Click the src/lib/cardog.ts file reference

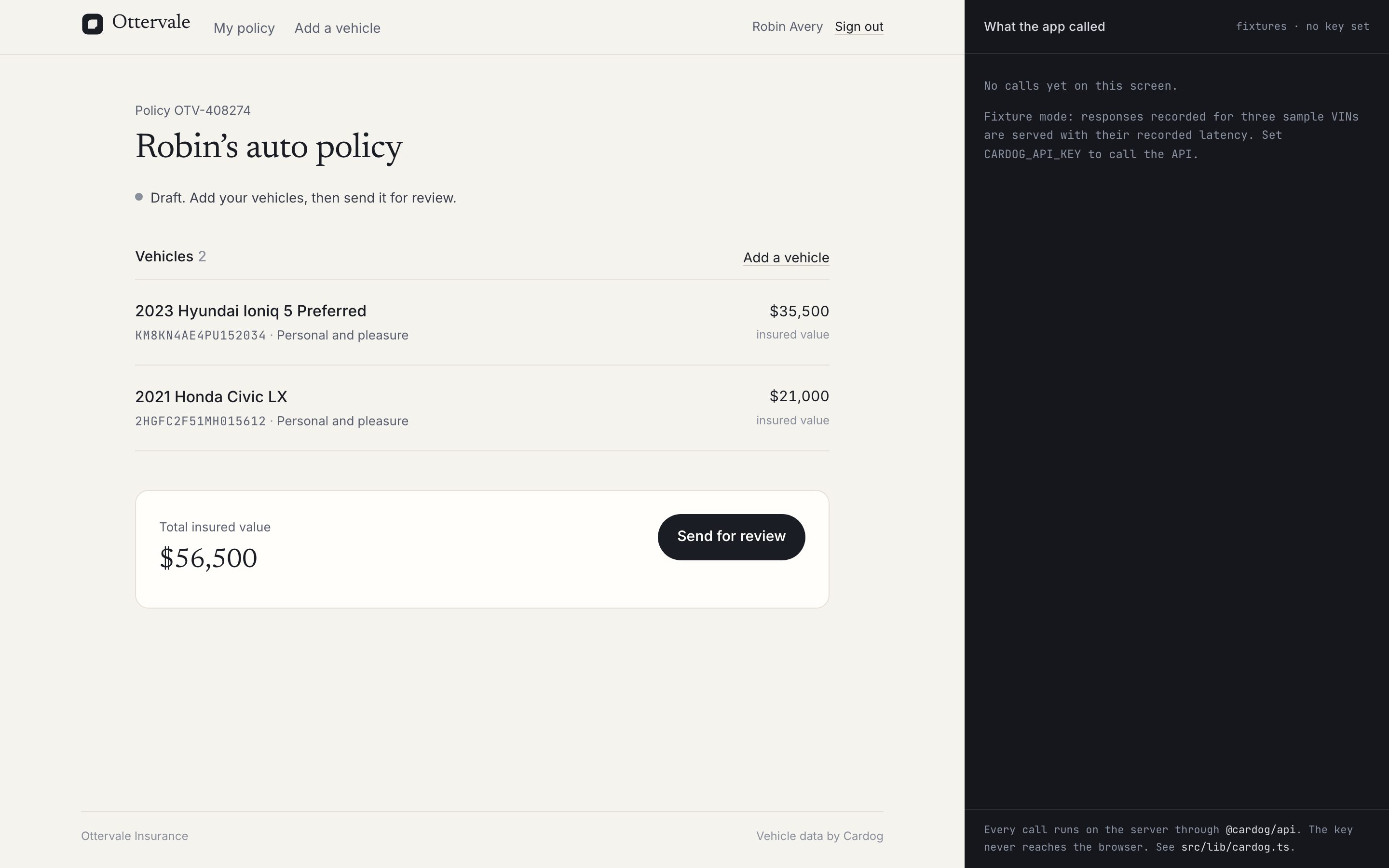1235,847
